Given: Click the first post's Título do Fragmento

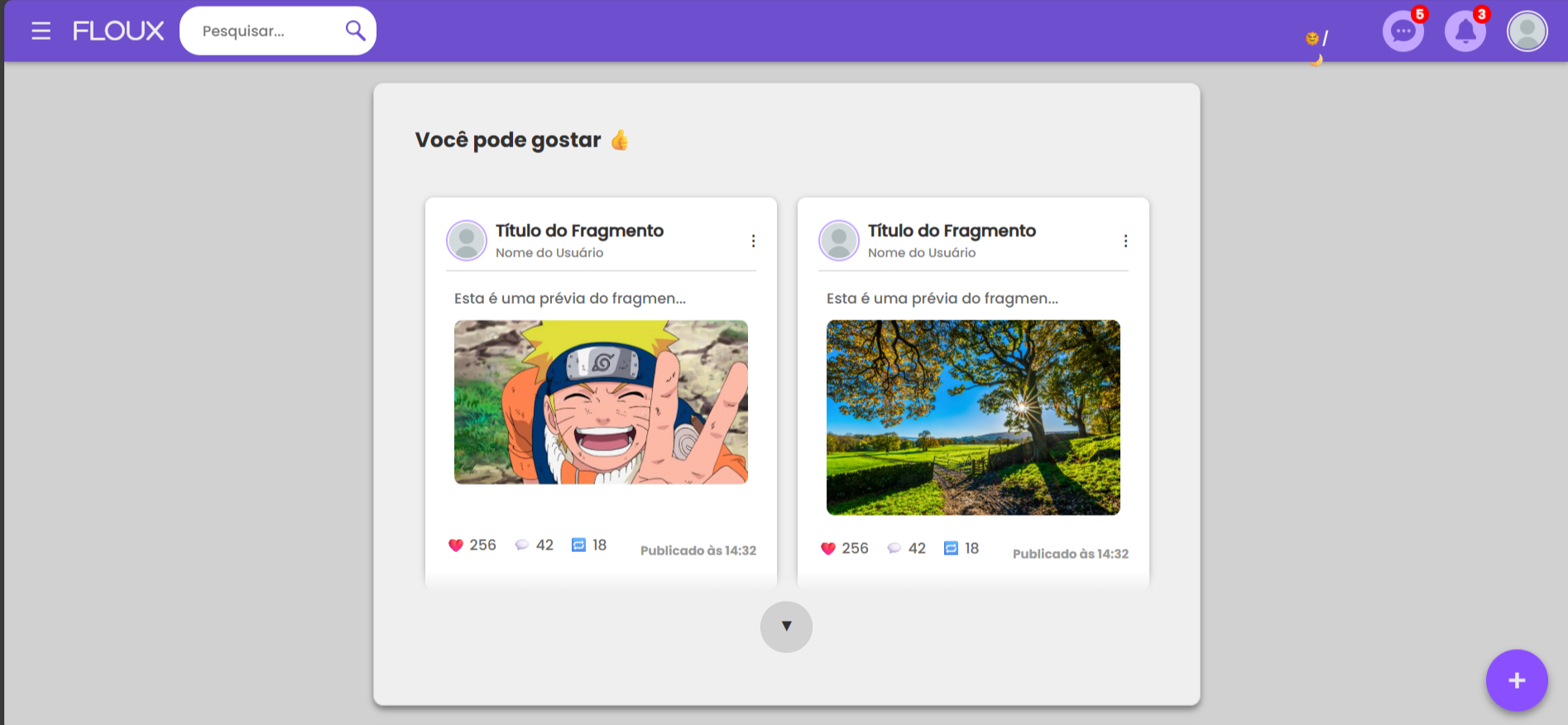Looking at the screenshot, I should pyautogui.click(x=579, y=231).
